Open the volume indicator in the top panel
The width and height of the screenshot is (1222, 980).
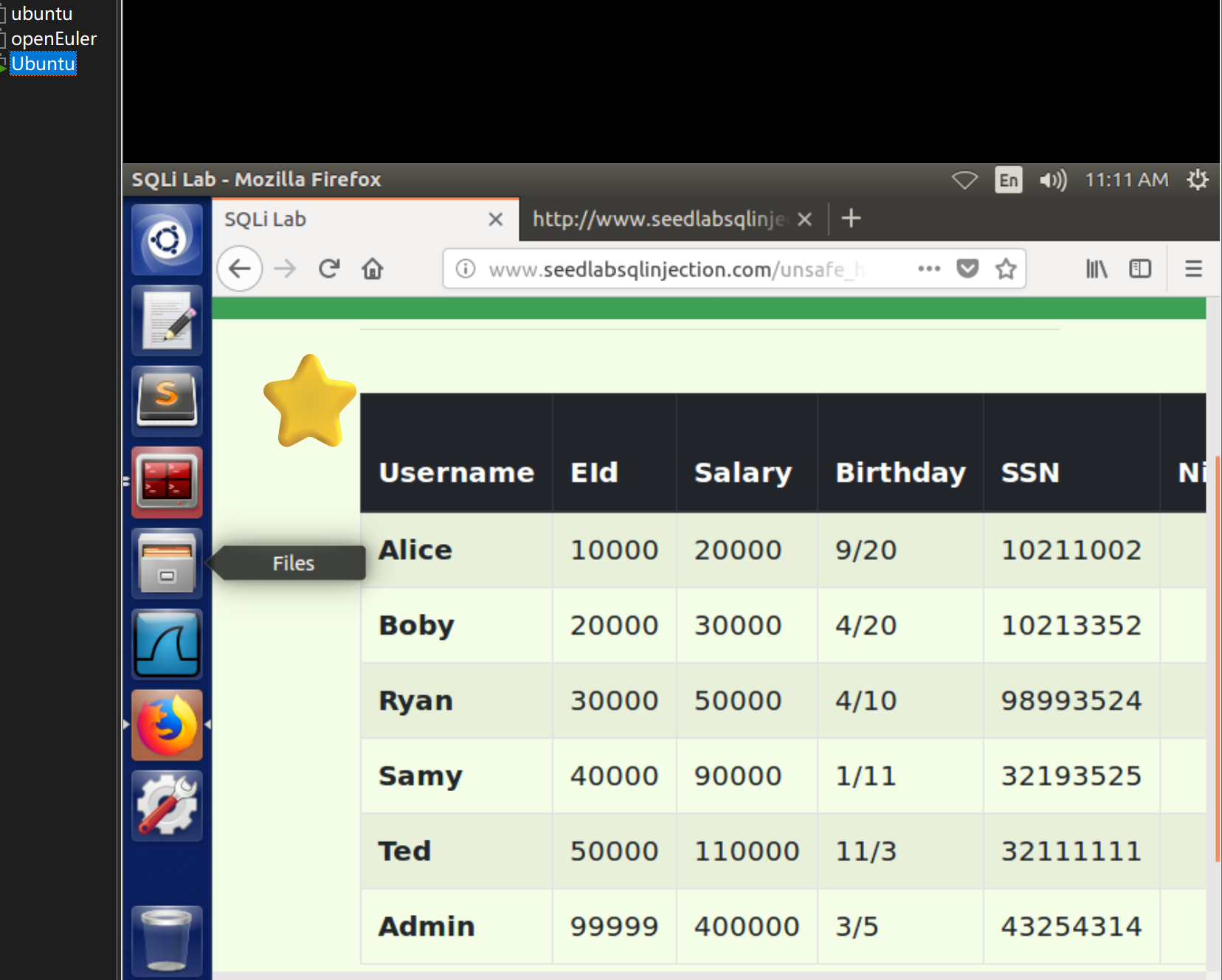(1053, 180)
